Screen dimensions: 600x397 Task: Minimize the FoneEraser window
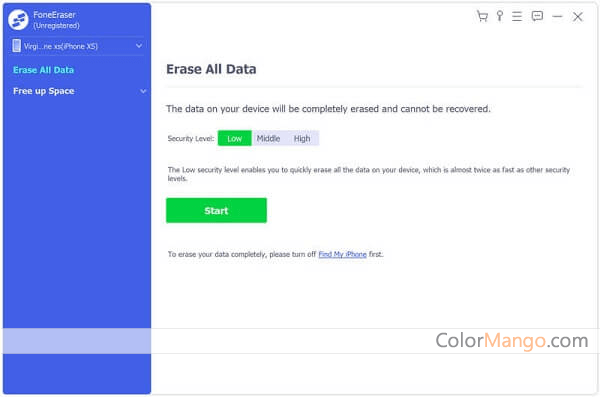point(558,16)
